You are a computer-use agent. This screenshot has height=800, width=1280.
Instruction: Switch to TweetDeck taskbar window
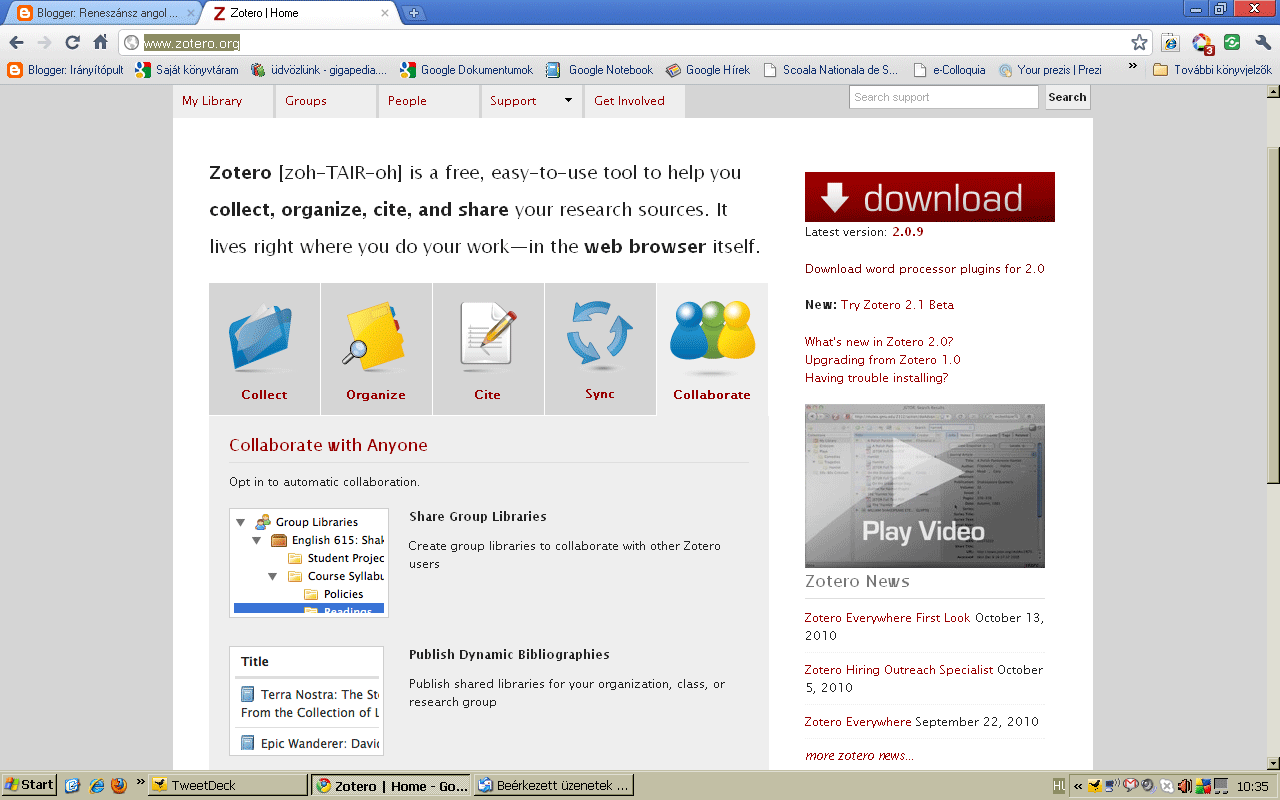pos(228,786)
